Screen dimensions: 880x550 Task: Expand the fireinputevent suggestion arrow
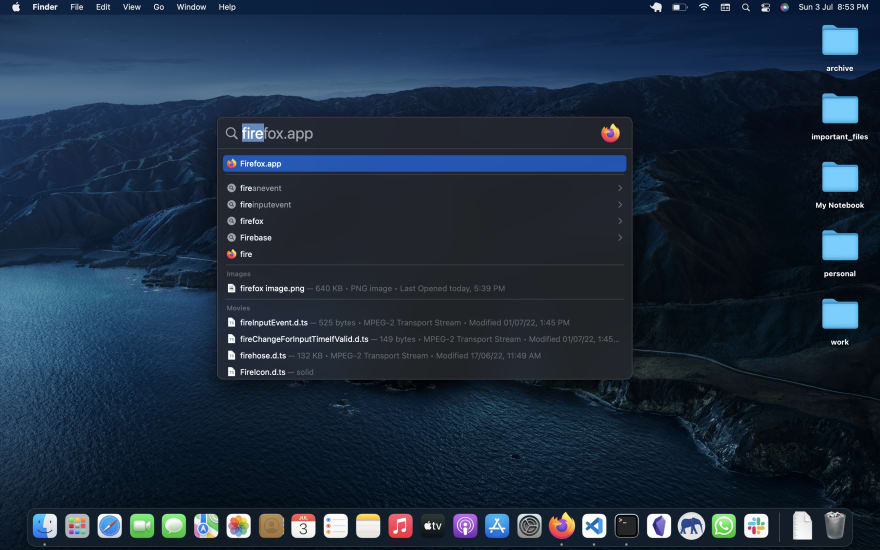point(620,205)
